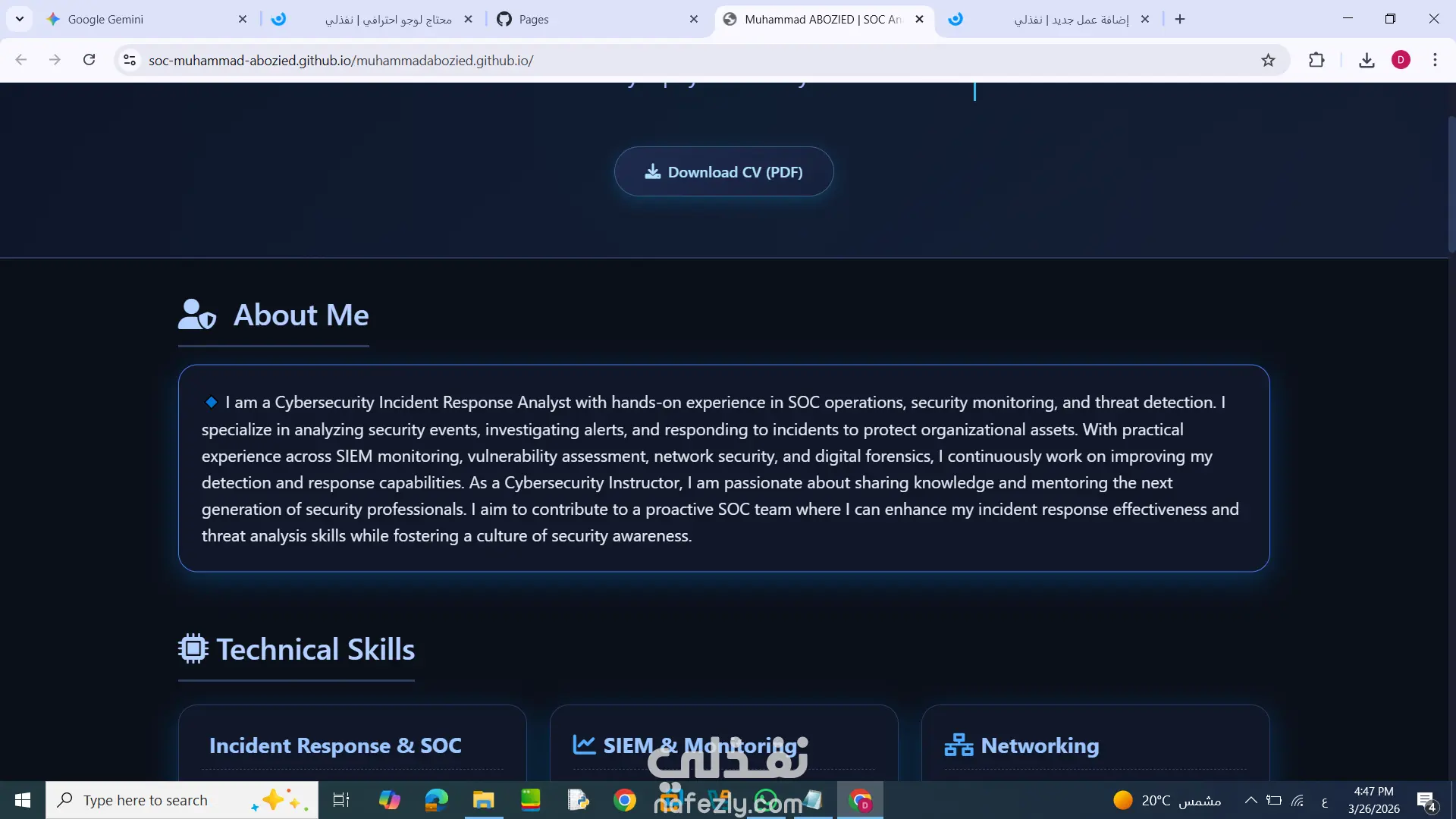Click the Windows Start button
Screen dimensions: 1456x819
(x=23, y=800)
